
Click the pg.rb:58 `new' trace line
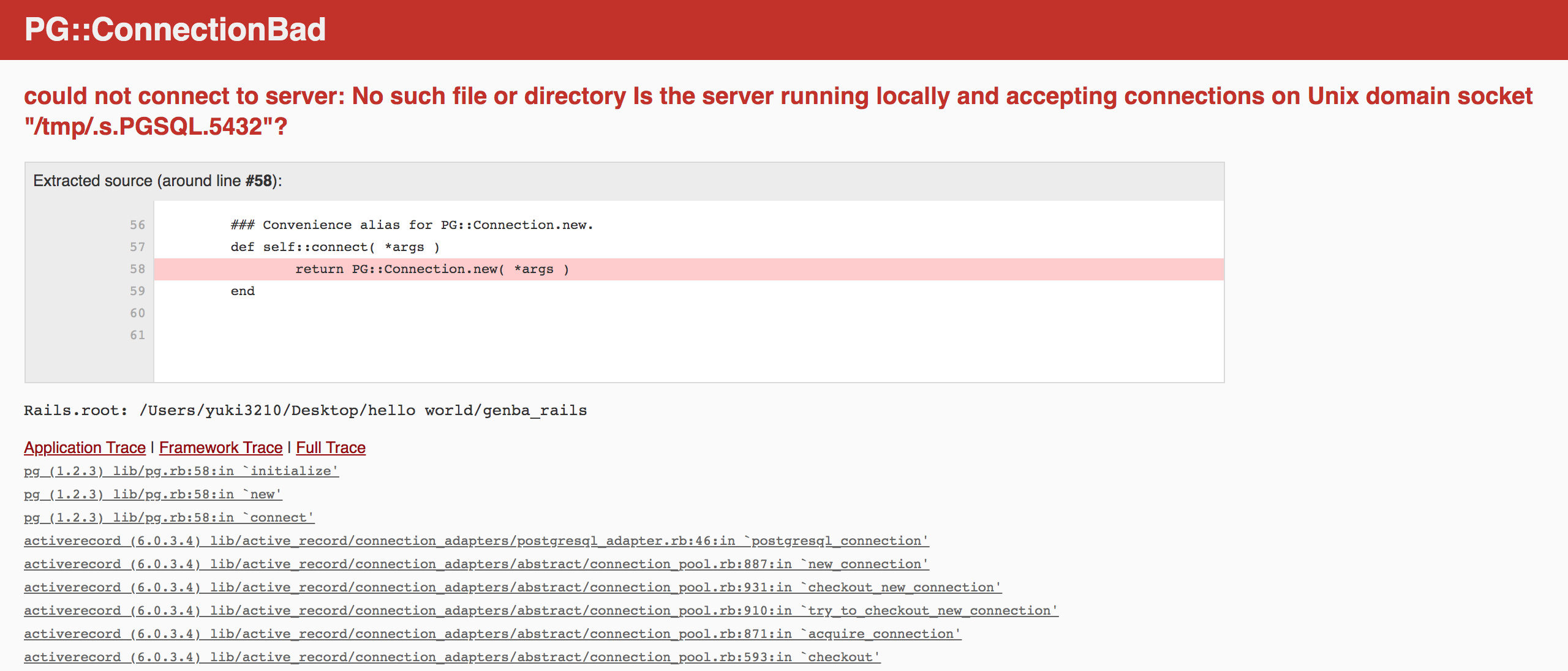[153, 494]
